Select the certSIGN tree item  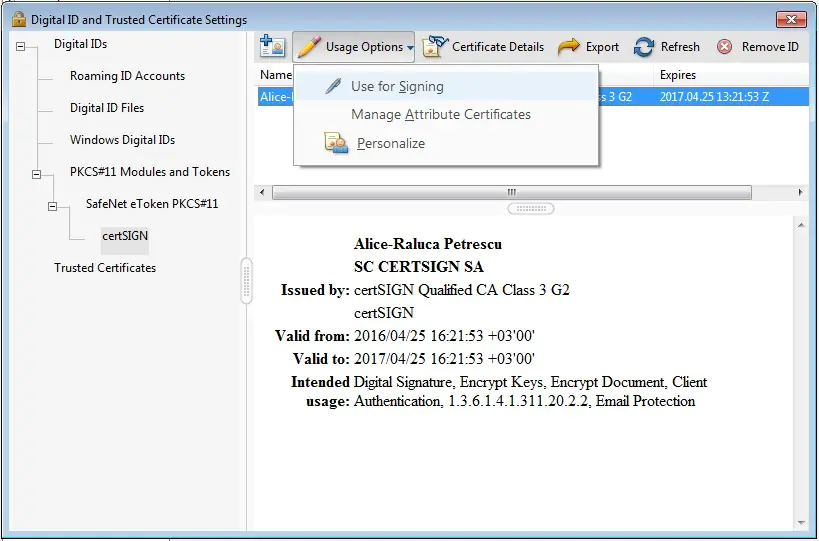coord(125,236)
